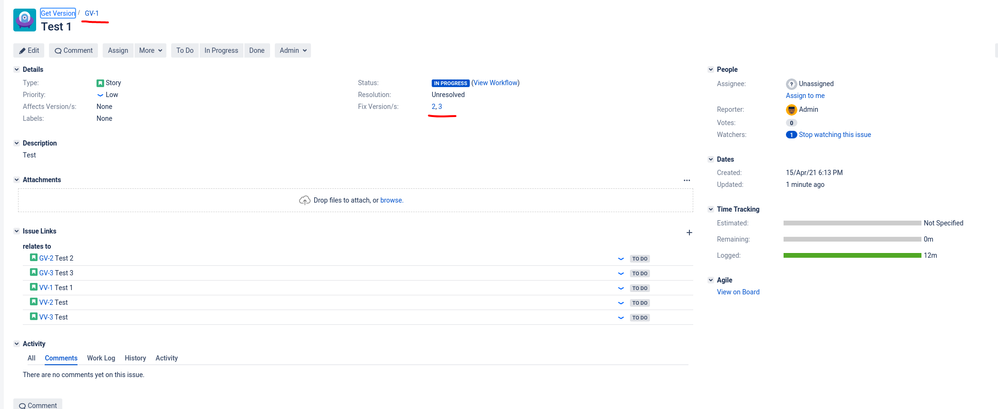998x409 pixels.
Task: Open fix version 2 link
Action: (x=433, y=107)
